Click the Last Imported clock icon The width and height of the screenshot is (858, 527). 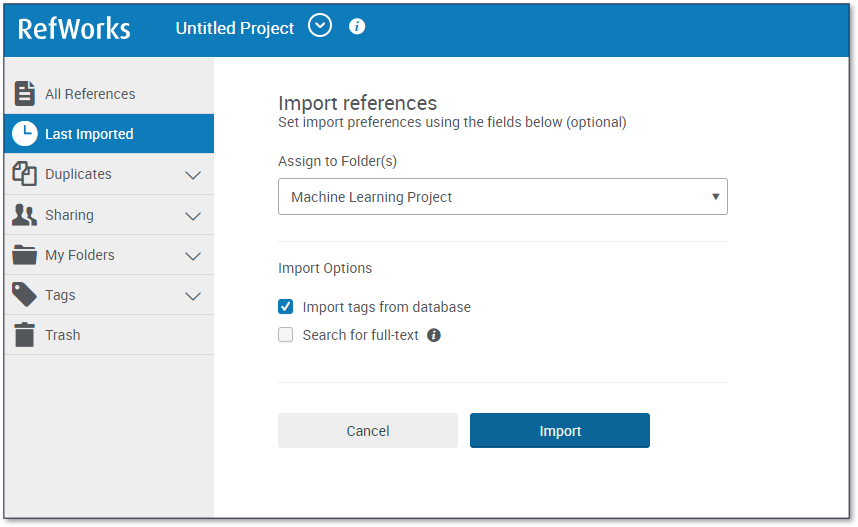click(25, 134)
